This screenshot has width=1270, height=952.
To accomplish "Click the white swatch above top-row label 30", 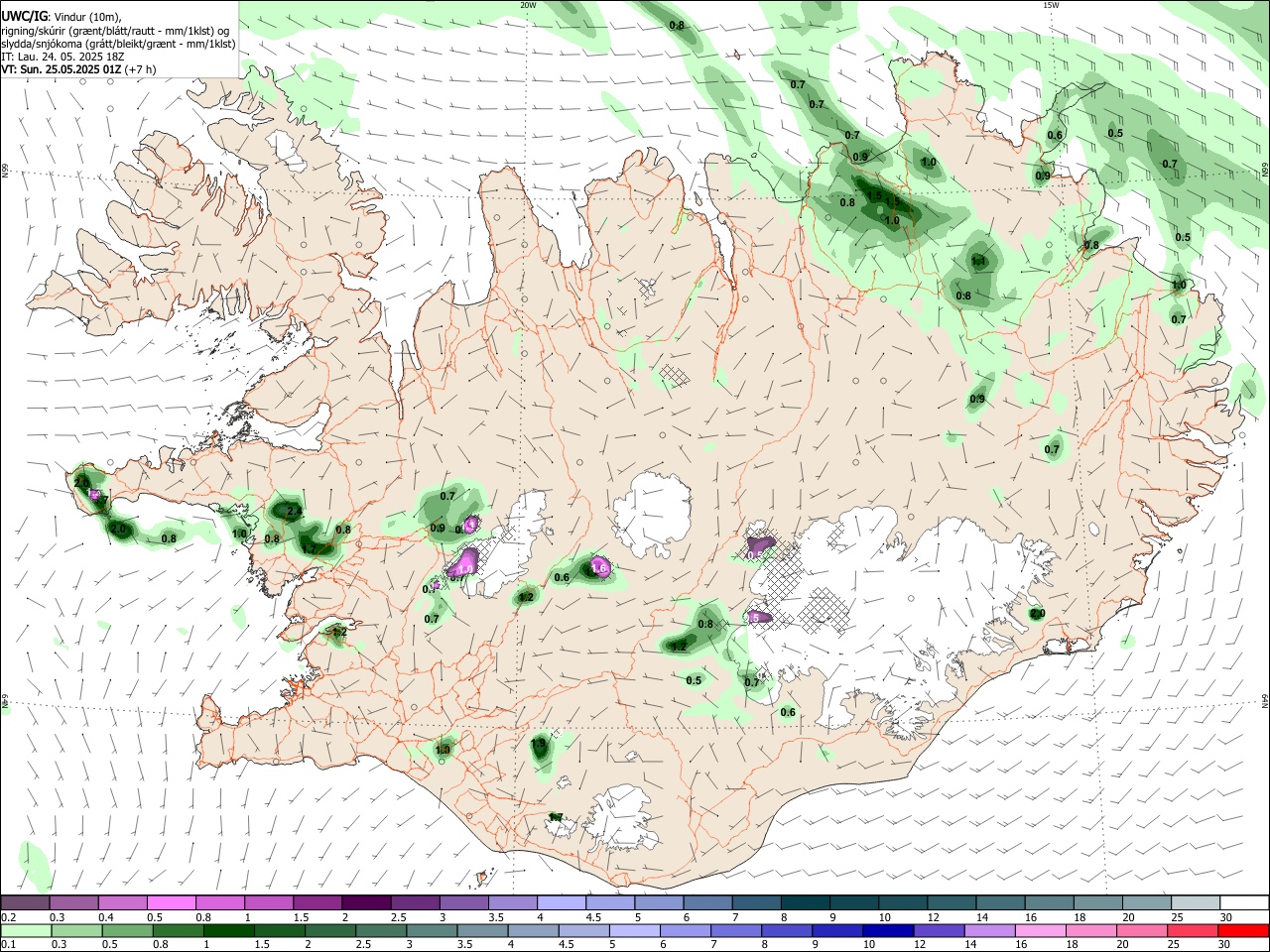I will click(x=1243, y=902).
